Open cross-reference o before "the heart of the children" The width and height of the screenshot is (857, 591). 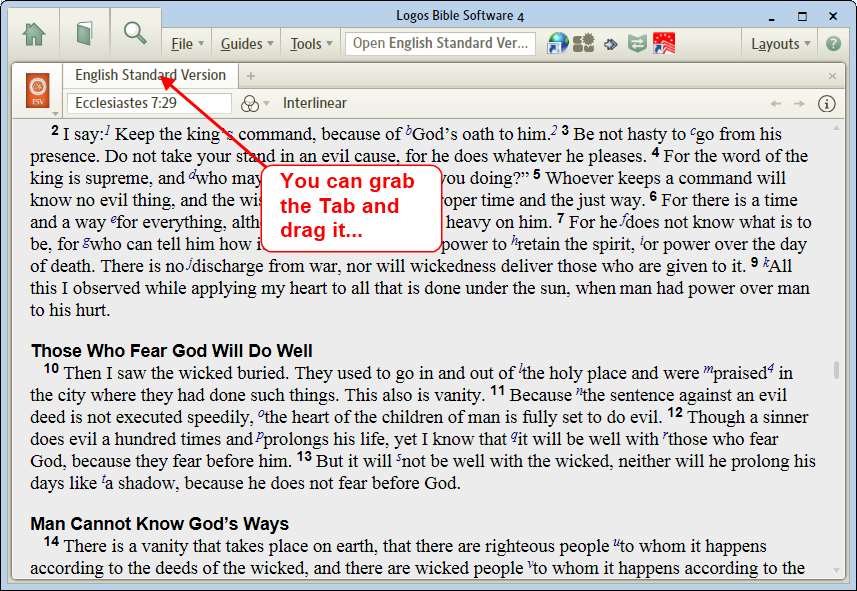pyautogui.click(x=261, y=414)
